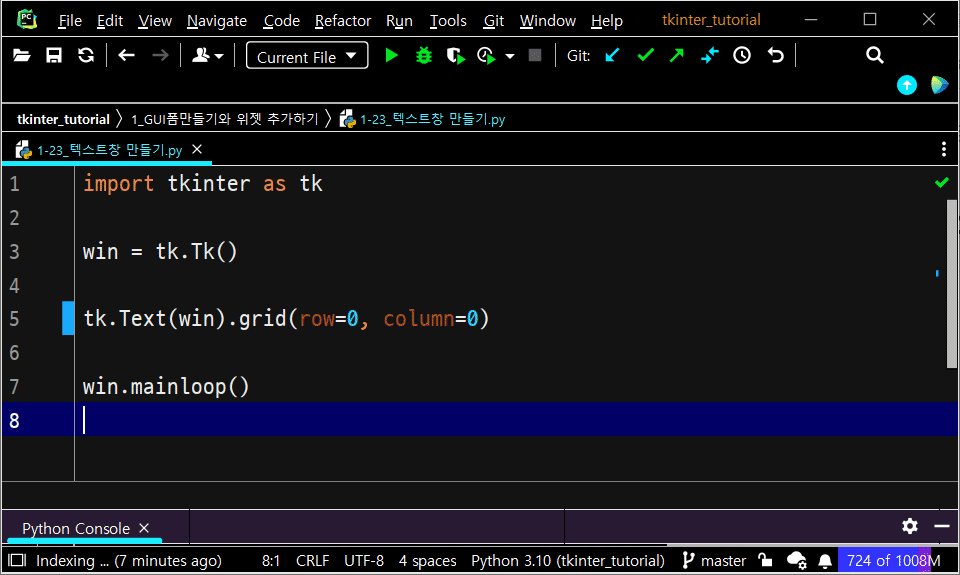Click the Open folder icon in toolbar
Screen dimensions: 960x575
point(22,56)
